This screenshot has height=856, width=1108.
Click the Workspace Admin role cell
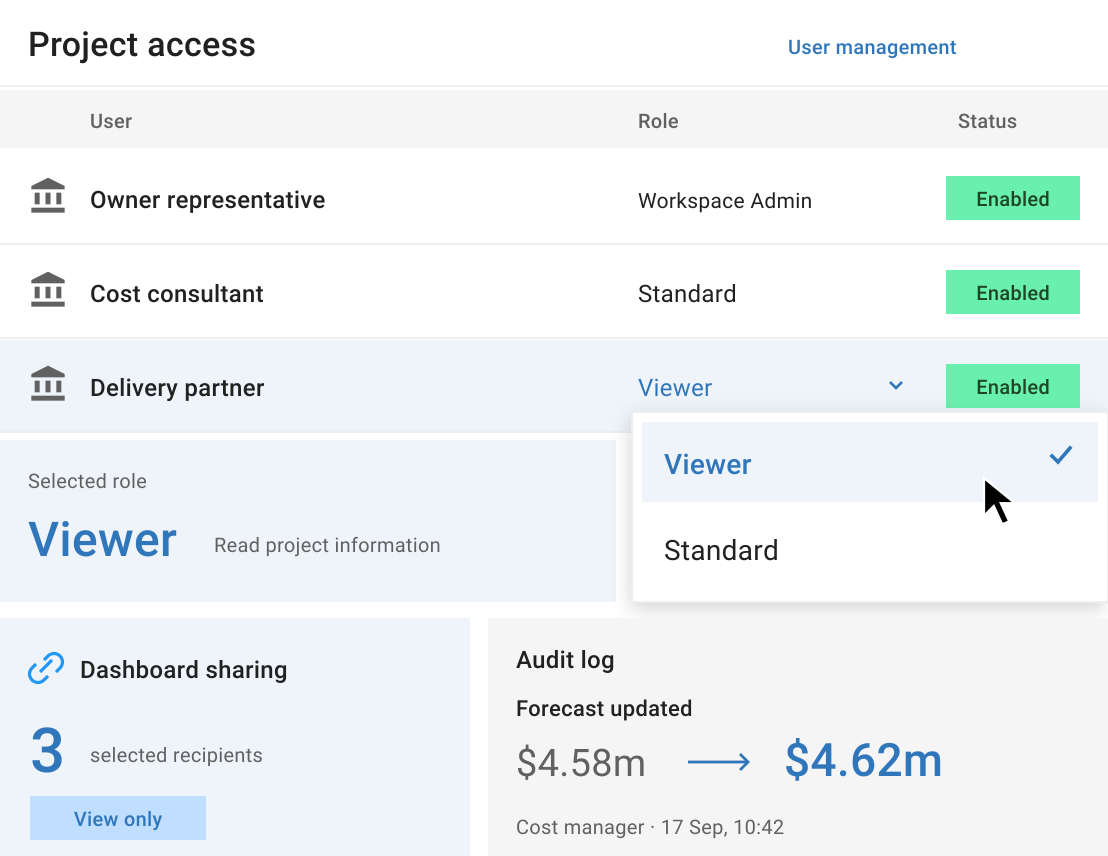(724, 201)
